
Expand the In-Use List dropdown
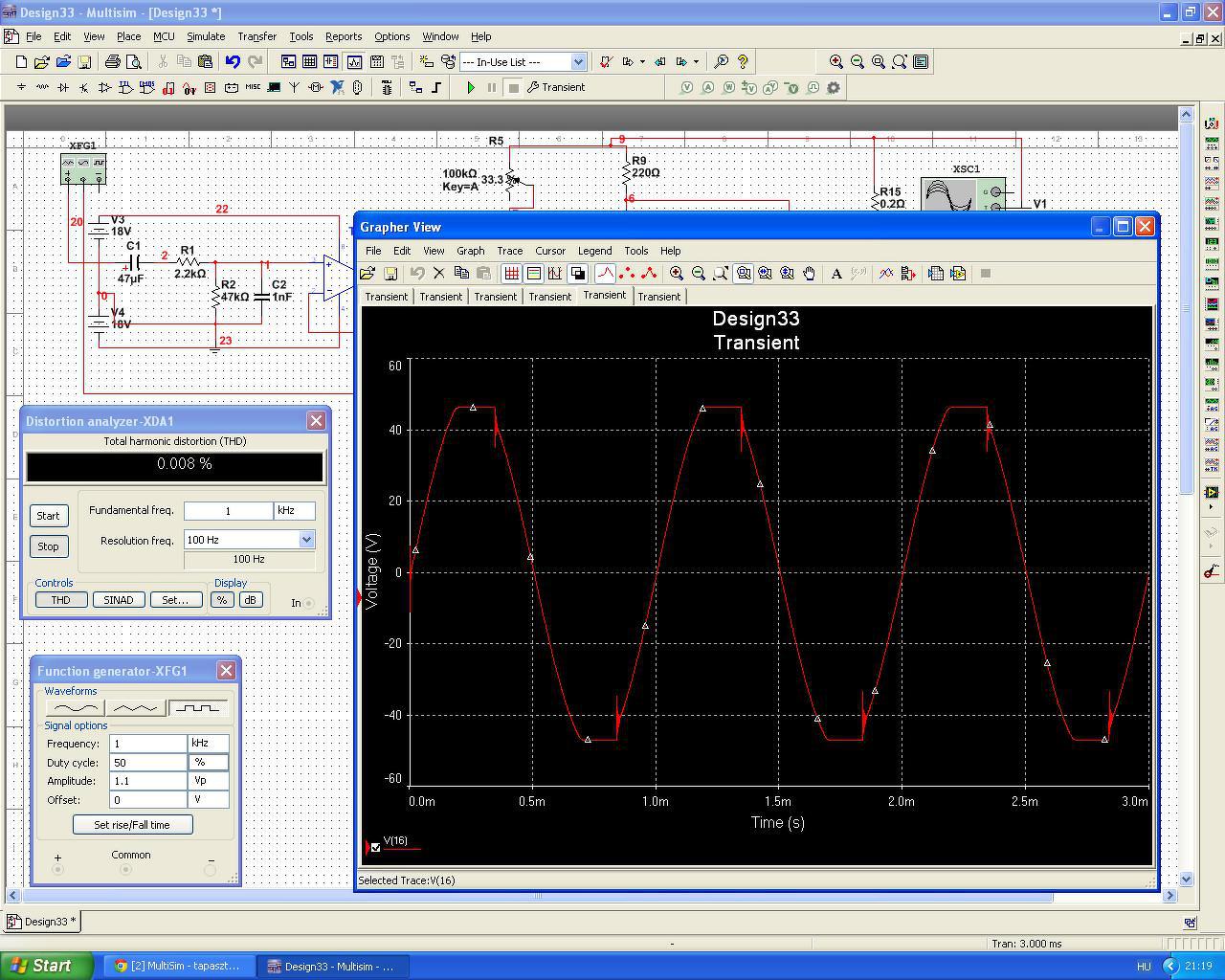point(578,62)
